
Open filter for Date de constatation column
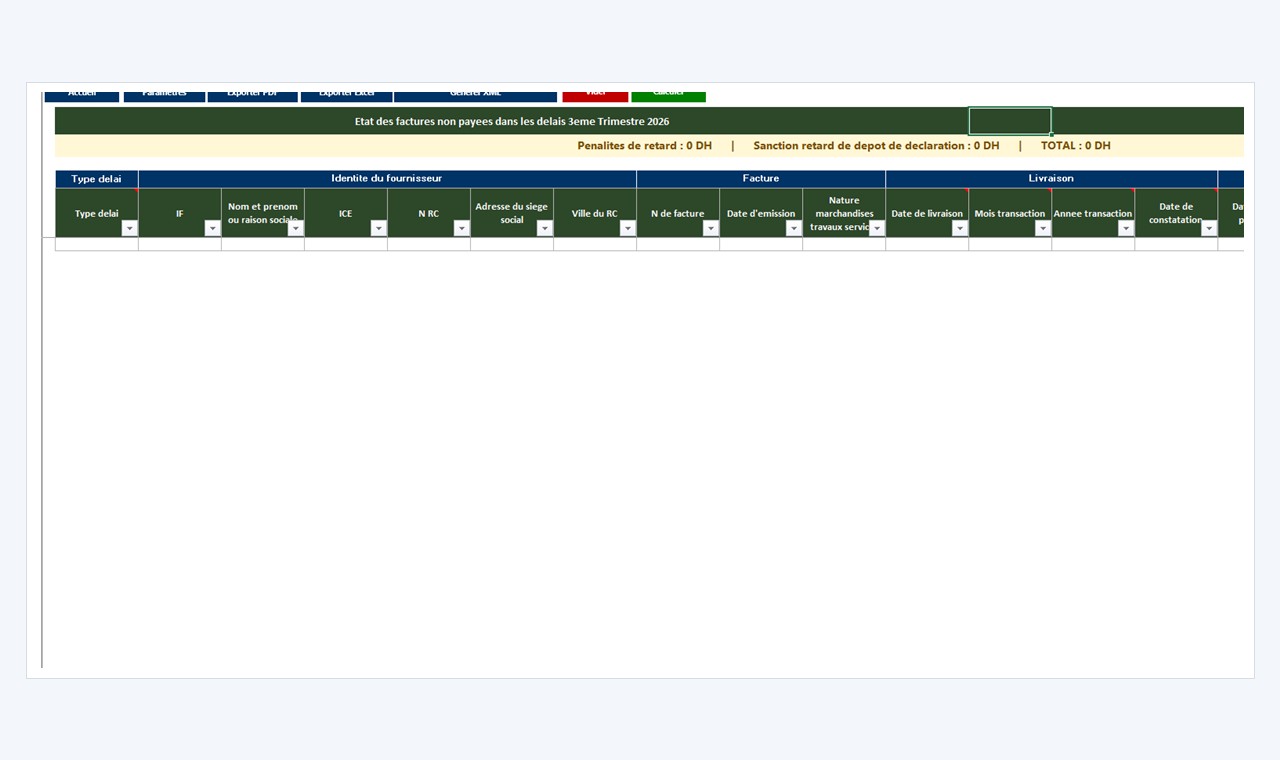tap(1208, 228)
